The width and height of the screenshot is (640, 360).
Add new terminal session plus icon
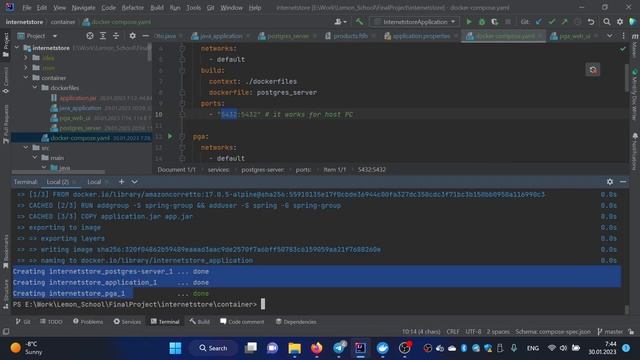pos(121,182)
